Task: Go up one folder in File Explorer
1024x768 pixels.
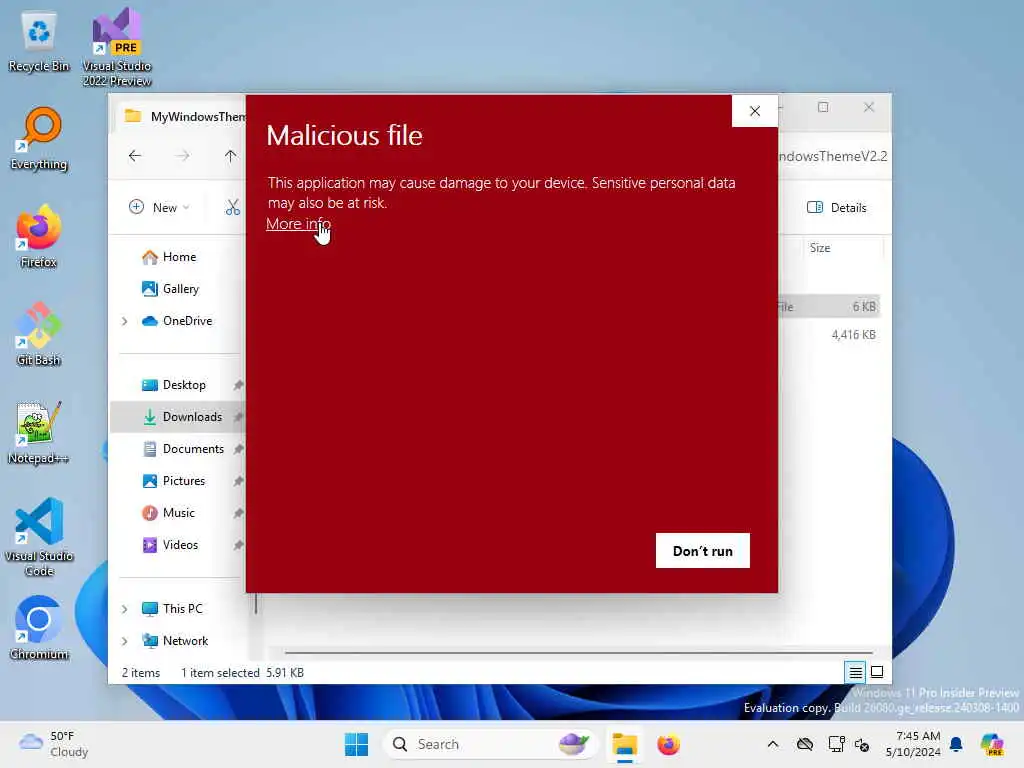Action: [x=231, y=155]
